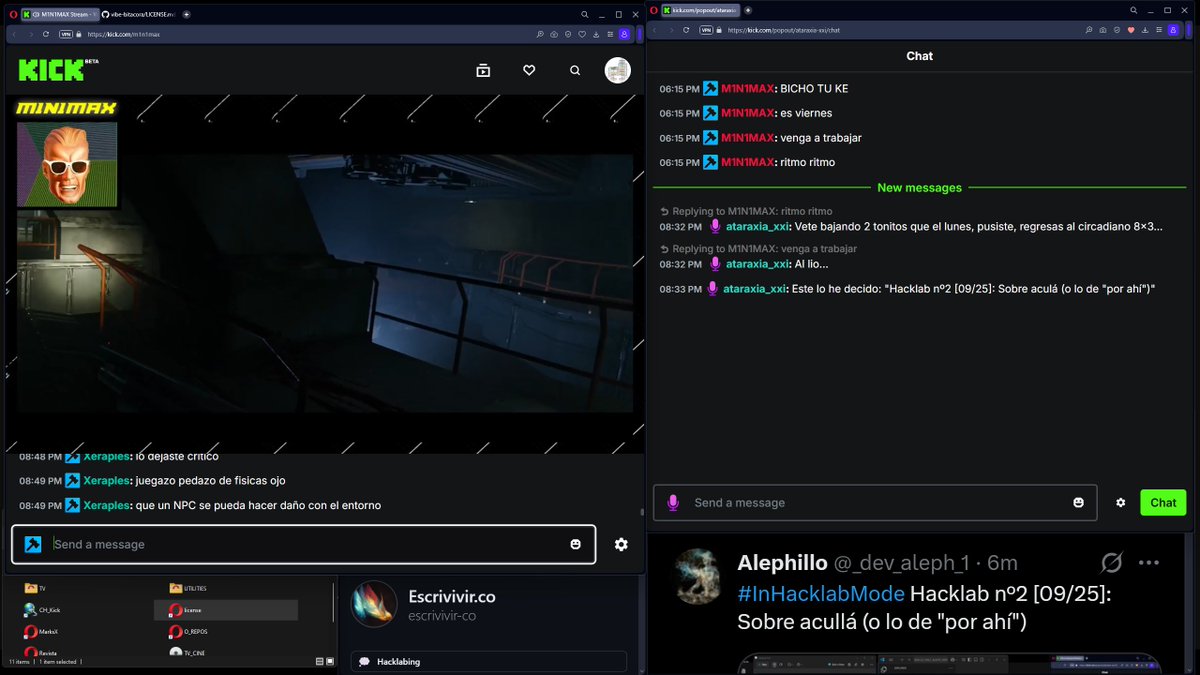Viewport: 1200px width, 675px height.
Task: Switch to the M1N1MAX Stream browser tab
Action: click(x=58, y=14)
